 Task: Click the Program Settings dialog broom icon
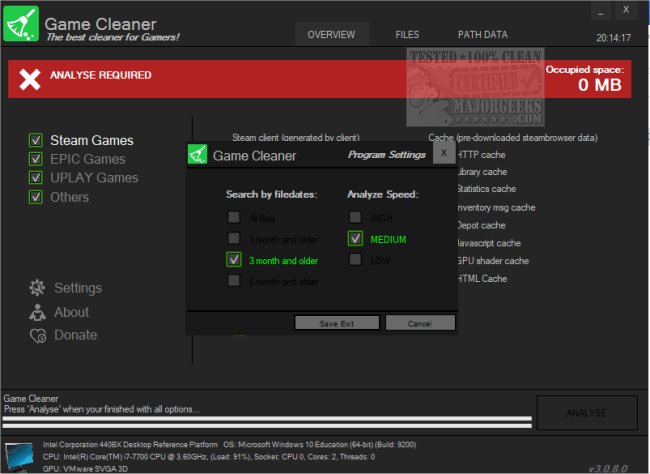click(197, 155)
